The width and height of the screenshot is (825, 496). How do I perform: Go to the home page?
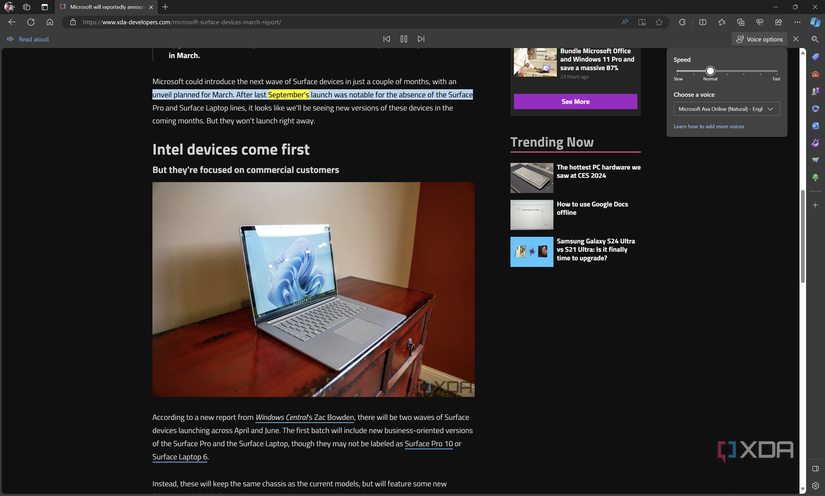49,22
